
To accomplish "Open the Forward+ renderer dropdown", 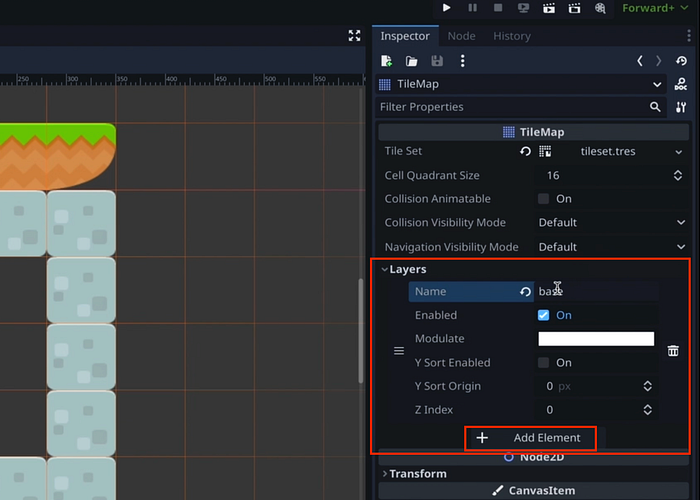I will (x=655, y=8).
